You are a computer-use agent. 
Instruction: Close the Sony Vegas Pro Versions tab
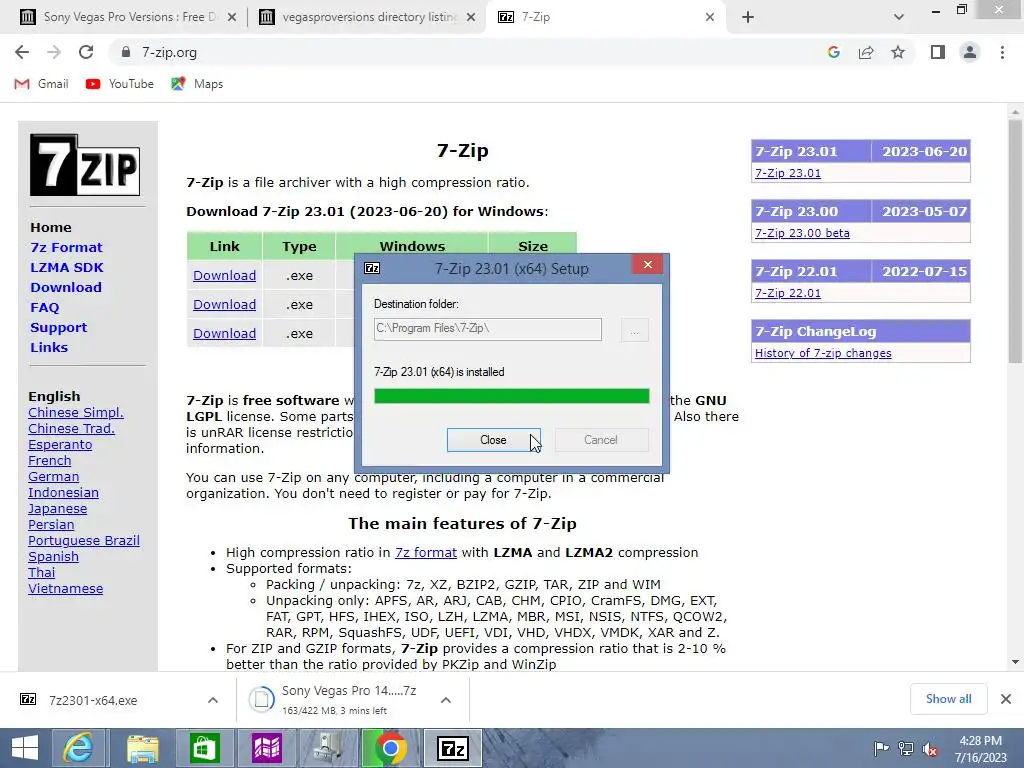[232, 17]
